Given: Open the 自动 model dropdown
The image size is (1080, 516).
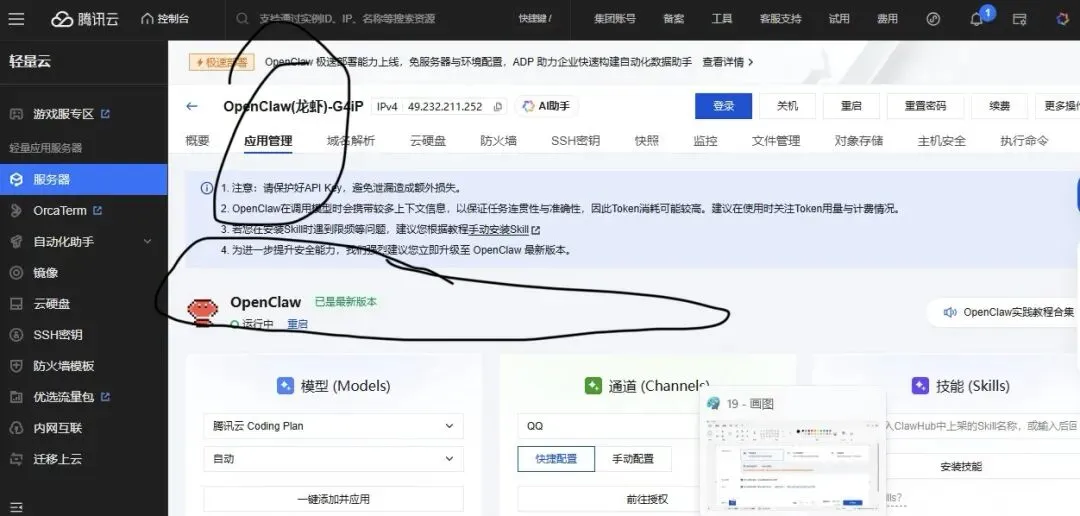Looking at the screenshot, I should pyautogui.click(x=333, y=459).
